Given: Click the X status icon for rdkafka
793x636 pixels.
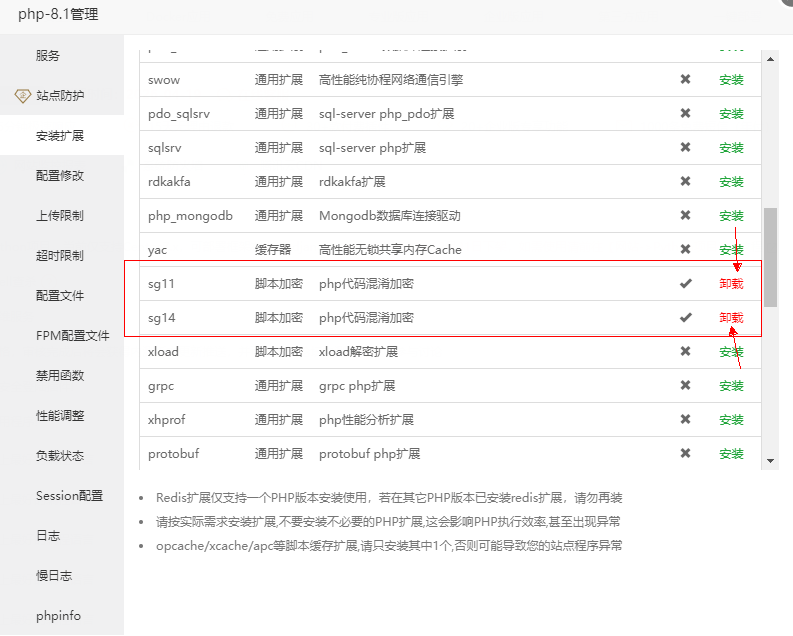Looking at the screenshot, I should point(685,182).
